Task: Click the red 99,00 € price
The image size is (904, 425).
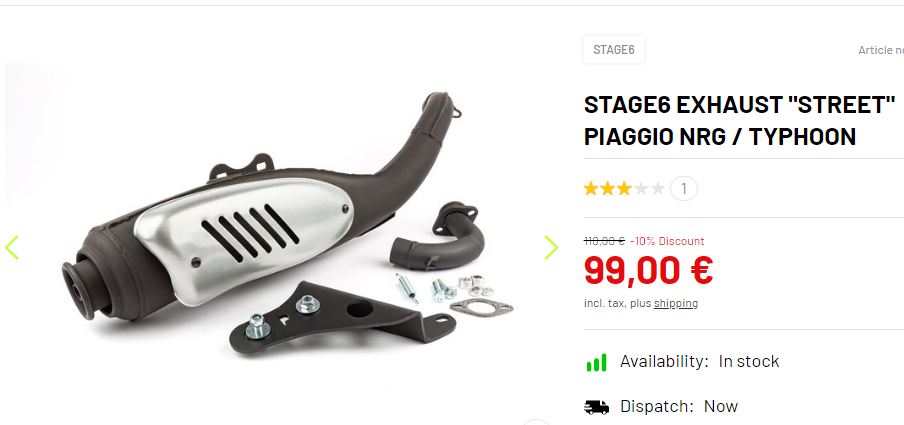Action: (649, 270)
